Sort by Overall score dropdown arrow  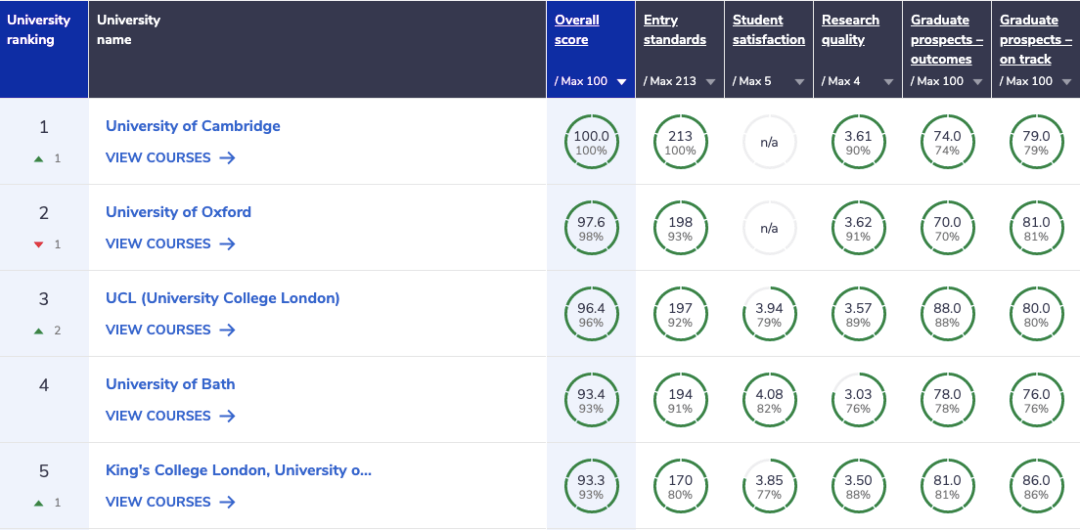(622, 81)
